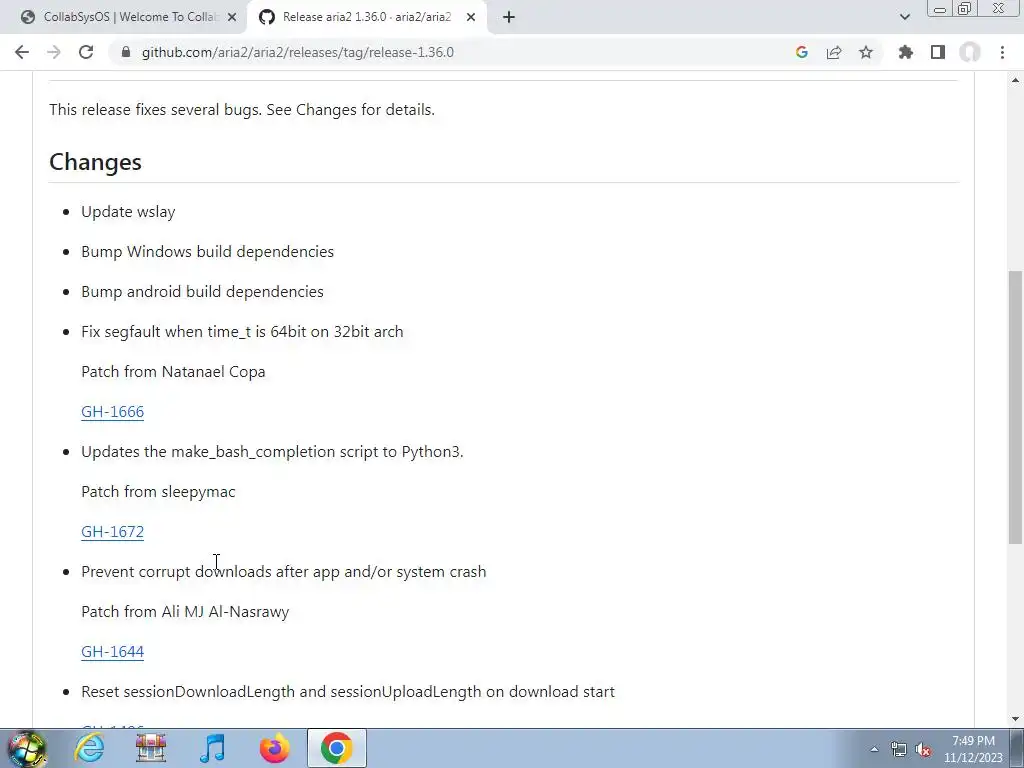Viewport: 1024px width, 768px height.
Task: Open the clock showing 7:49 PM
Action: (x=973, y=749)
